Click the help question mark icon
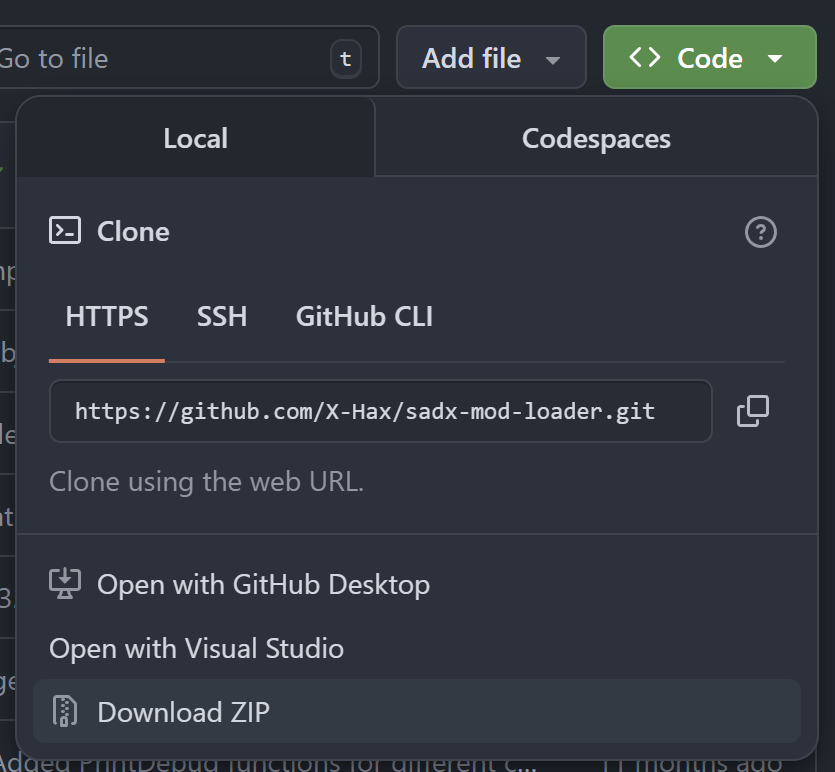The height and width of the screenshot is (772, 835). pyautogui.click(x=761, y=232)
